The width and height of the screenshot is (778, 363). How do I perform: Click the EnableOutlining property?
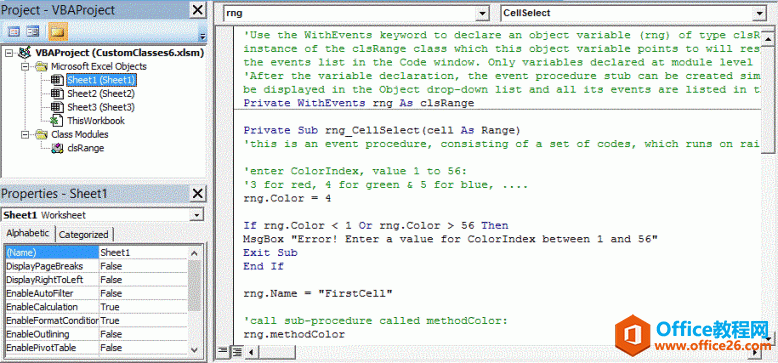click(x=38, y=334)
